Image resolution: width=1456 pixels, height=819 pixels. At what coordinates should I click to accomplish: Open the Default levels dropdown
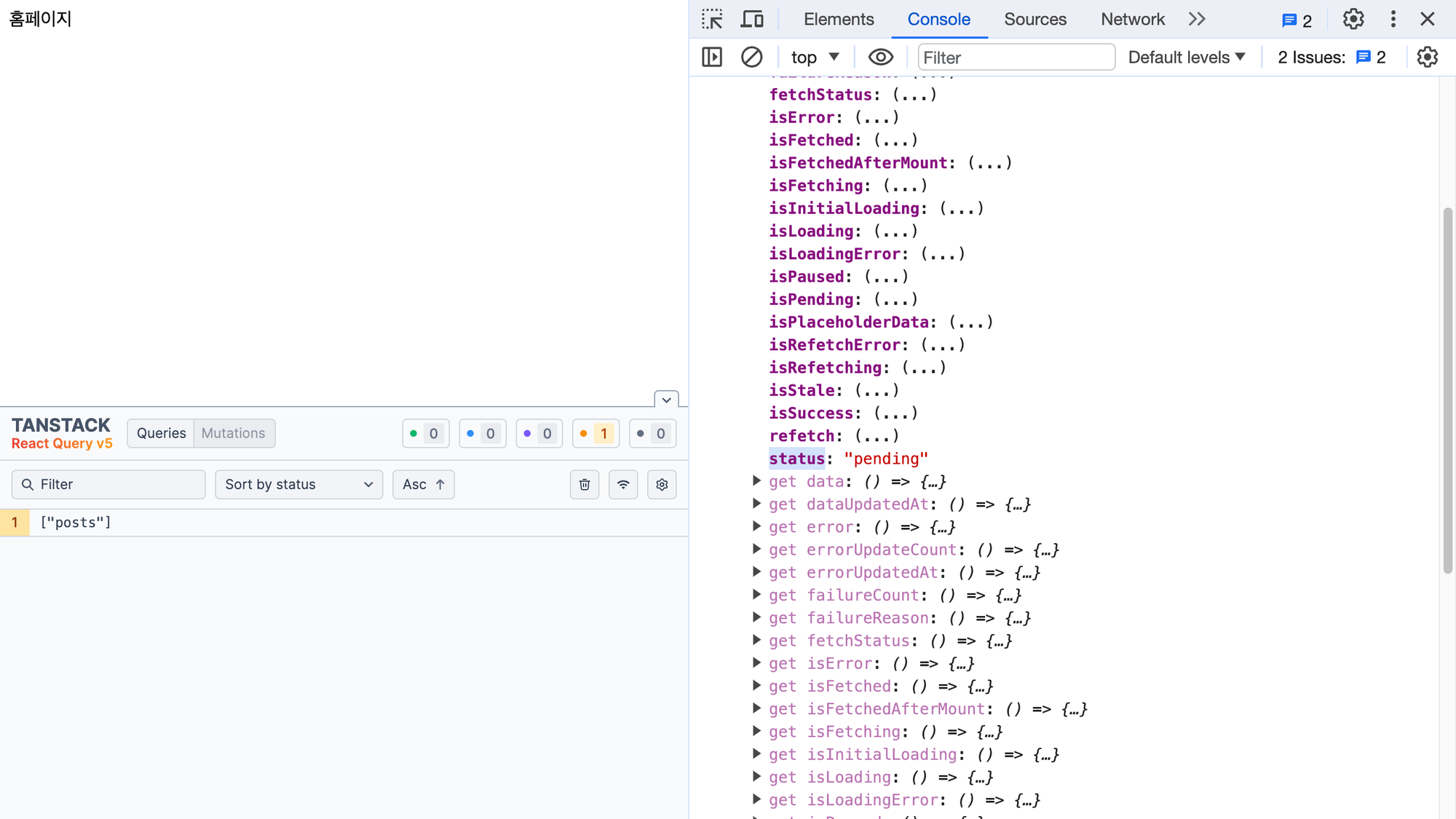coord(1185,57)
